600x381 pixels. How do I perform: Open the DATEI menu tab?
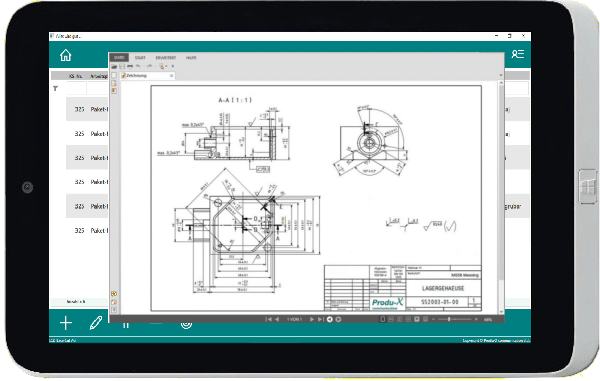(x=119, y=57)
